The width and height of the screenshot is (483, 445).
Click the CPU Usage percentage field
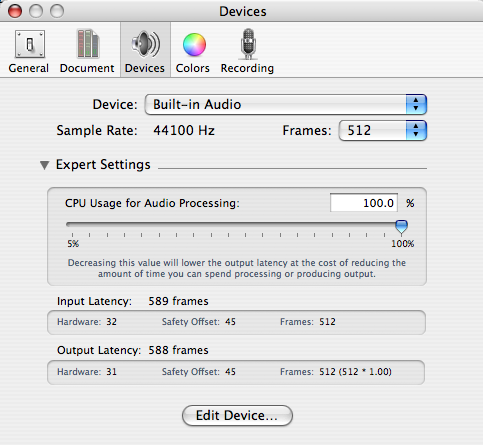(x=364, y=203)
